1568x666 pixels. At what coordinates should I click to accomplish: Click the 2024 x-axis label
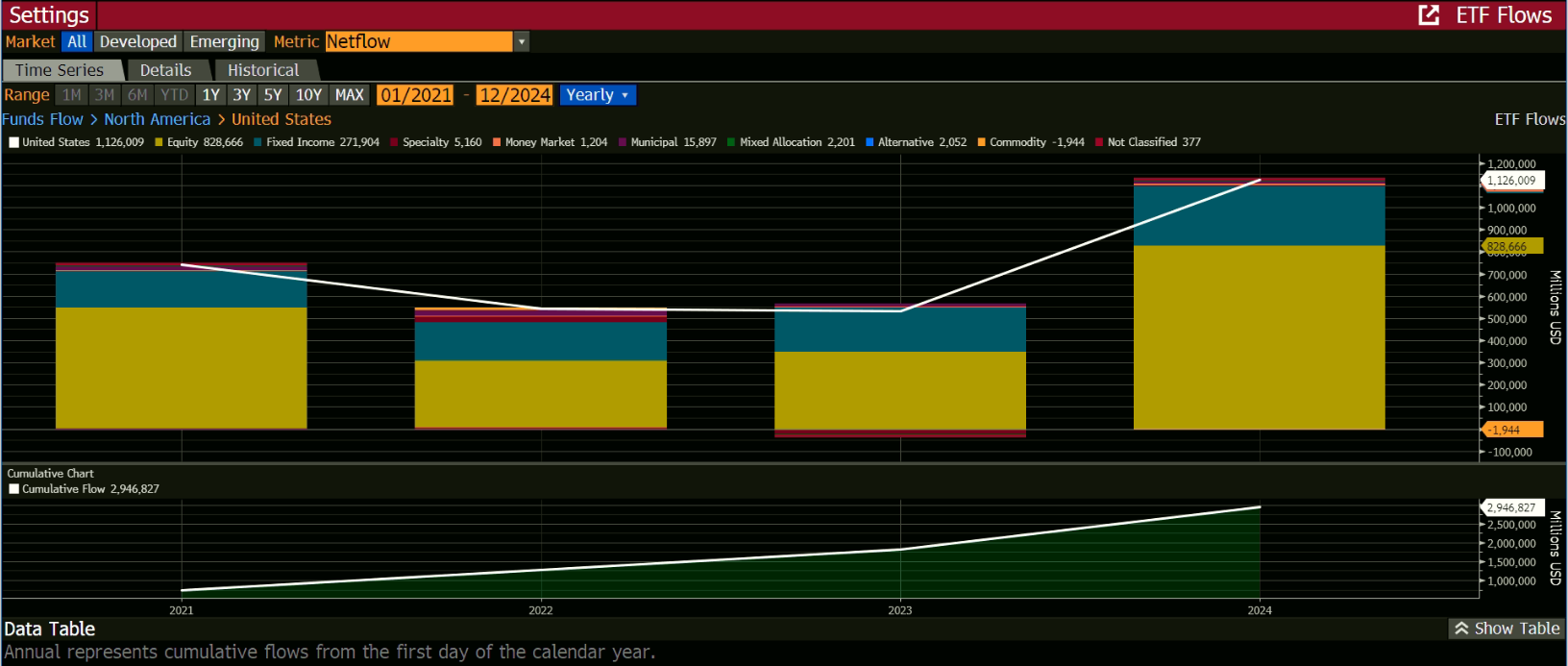click(1260, 610)
